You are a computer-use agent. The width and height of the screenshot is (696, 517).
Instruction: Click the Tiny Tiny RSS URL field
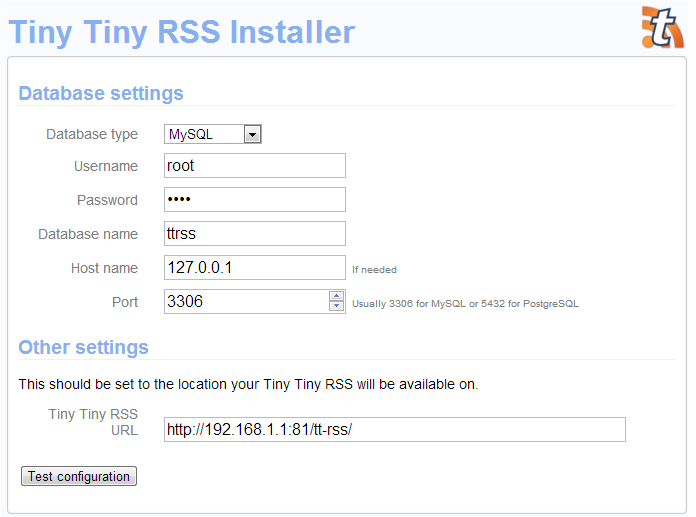tap(395, 430)
